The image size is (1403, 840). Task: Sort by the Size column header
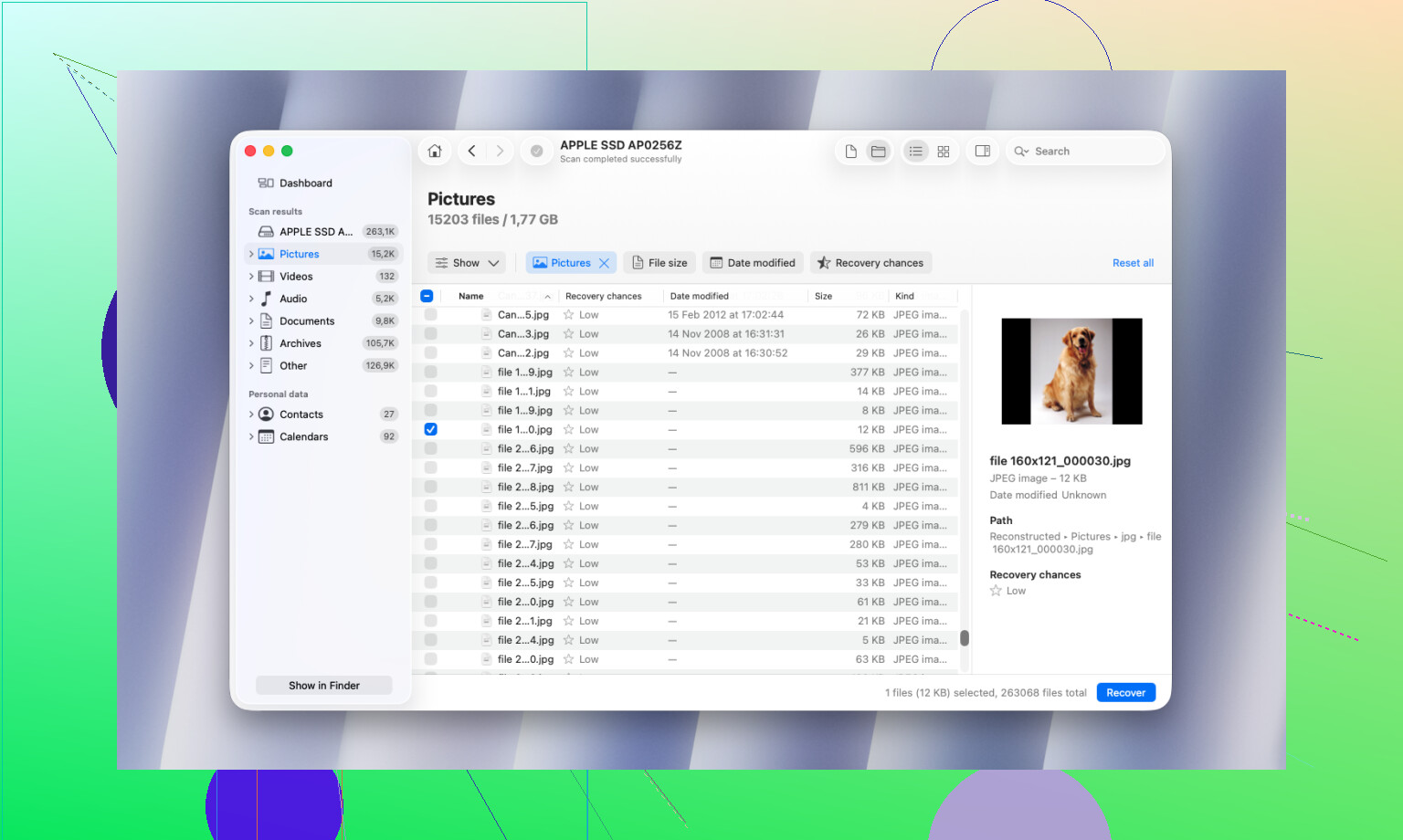click(x=823, y=296)
